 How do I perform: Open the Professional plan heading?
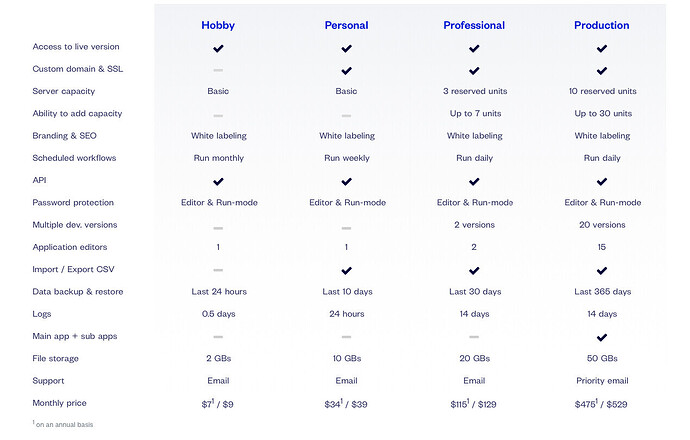(474, 26)
